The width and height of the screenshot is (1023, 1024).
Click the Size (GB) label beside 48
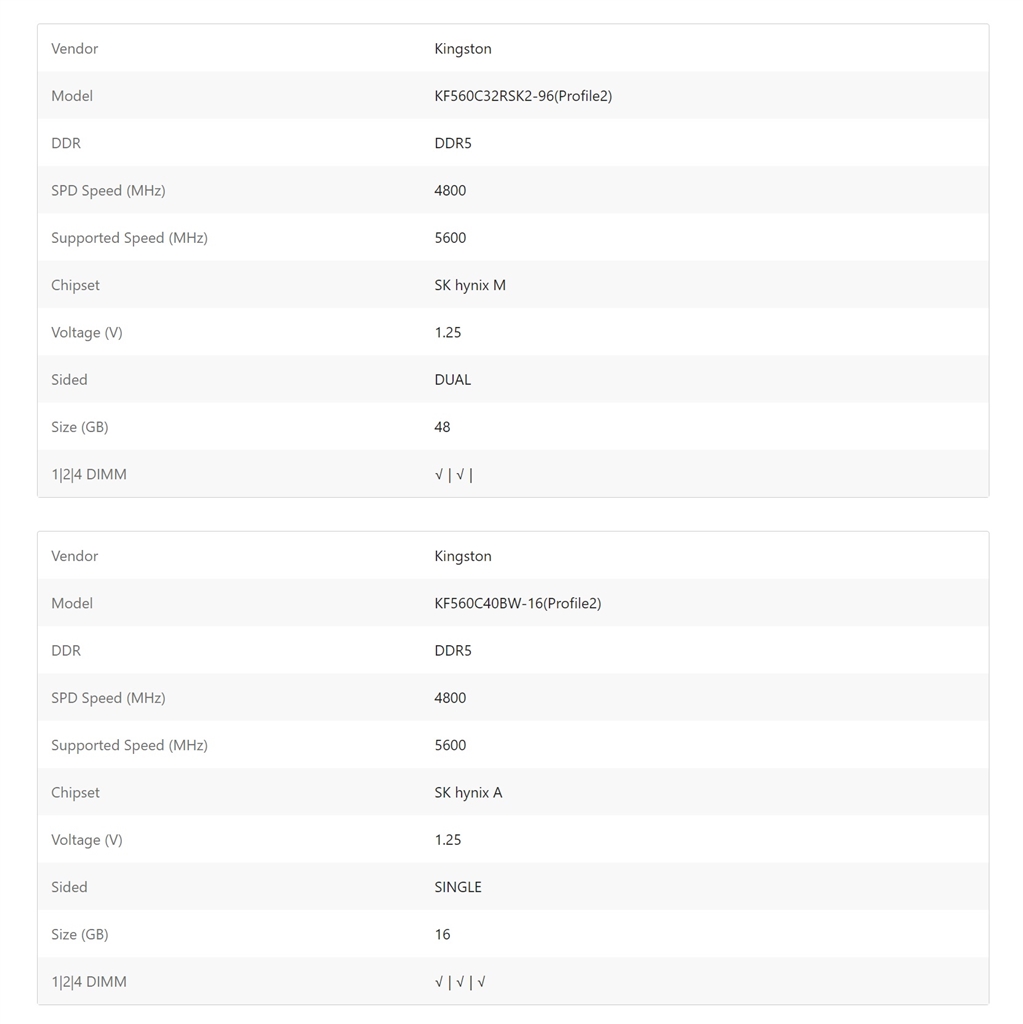79,427
